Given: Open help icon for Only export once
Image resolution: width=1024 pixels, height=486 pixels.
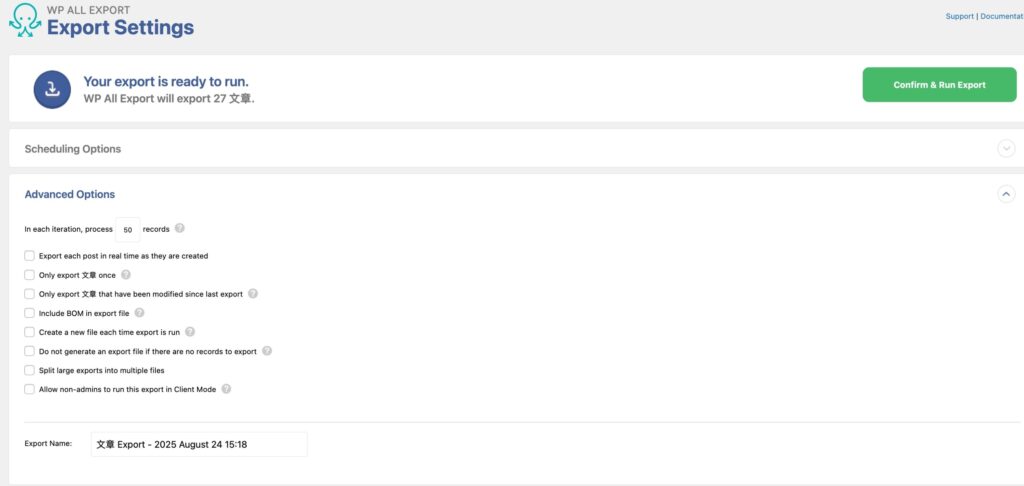Looking at the screenshot, I should (126, 274).
